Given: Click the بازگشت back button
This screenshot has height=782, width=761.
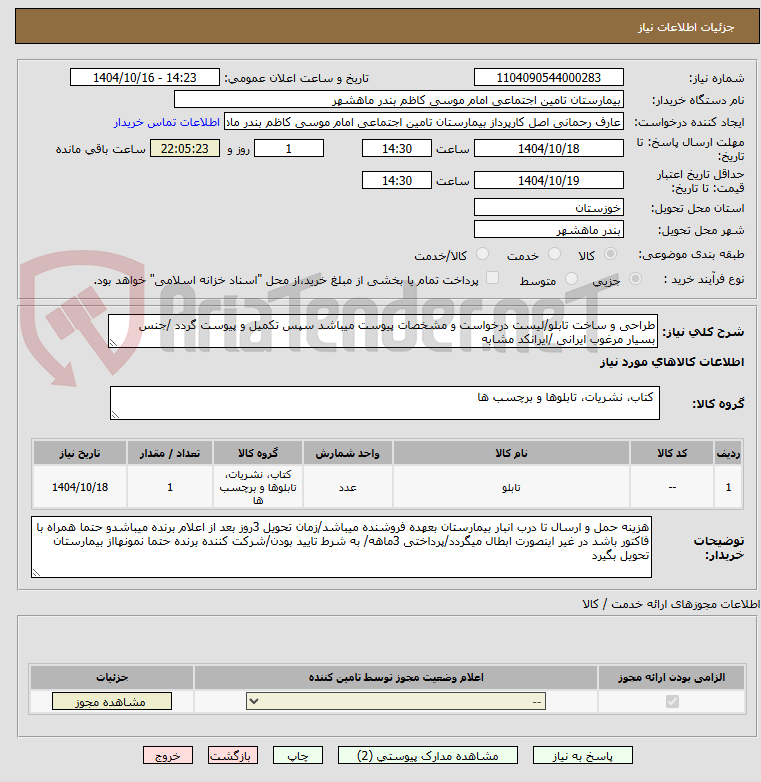Looking at the screenshot, I should [x=233, y=756].
